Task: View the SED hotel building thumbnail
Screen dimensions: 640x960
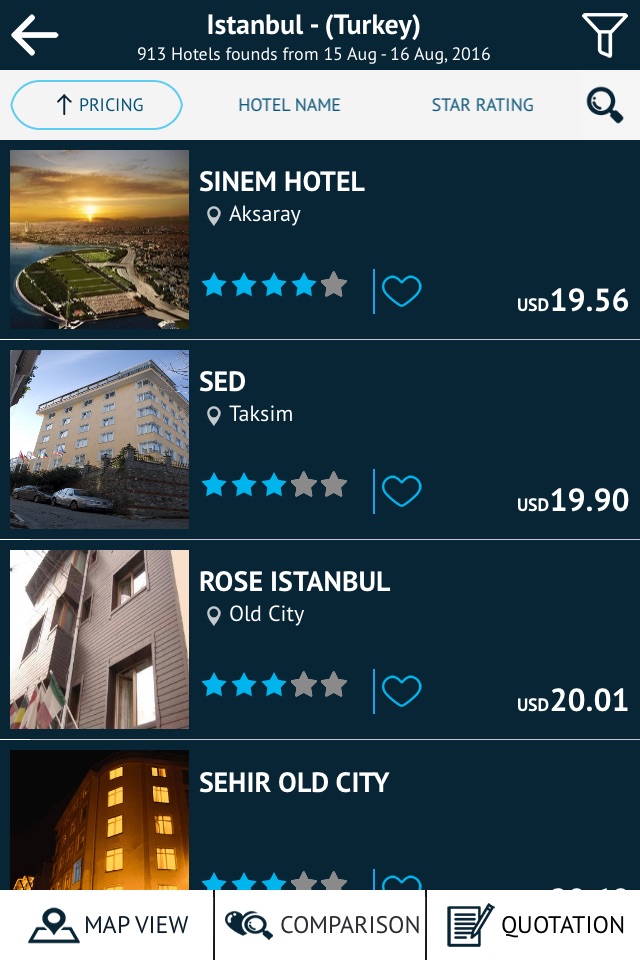Action: 99,440
